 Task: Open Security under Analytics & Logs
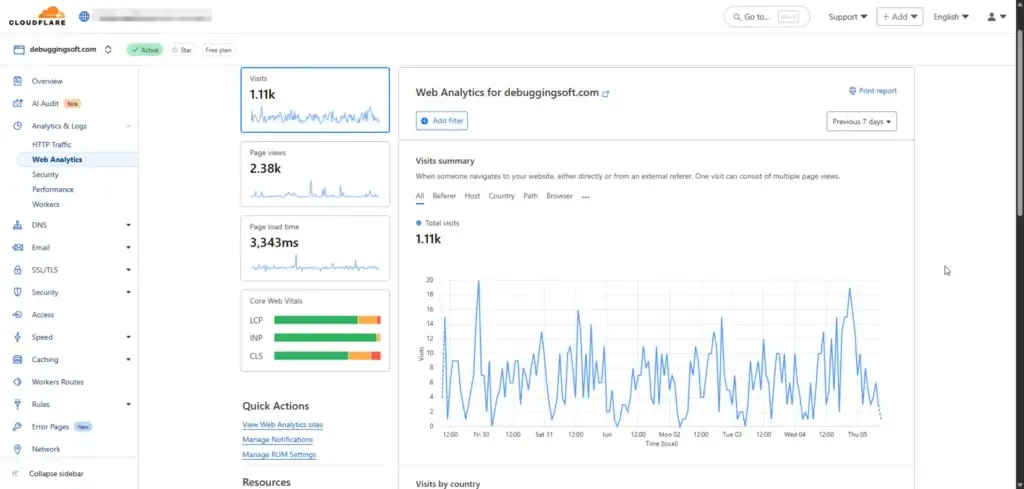click(45, 174)
